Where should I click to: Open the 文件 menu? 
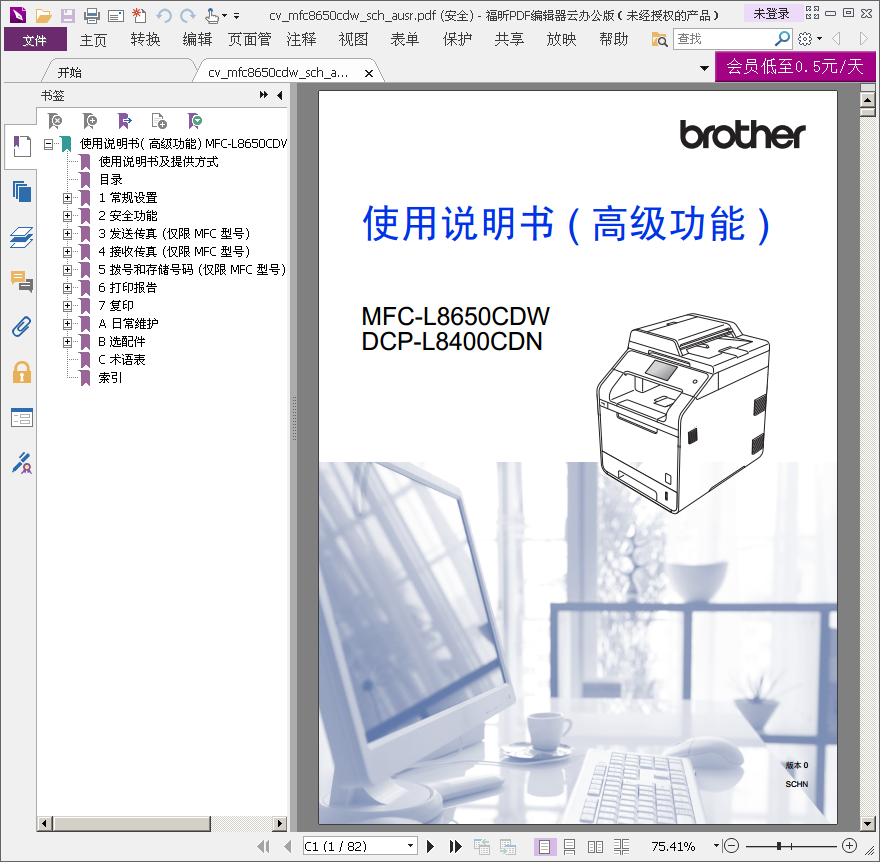[x=35, y=40]
